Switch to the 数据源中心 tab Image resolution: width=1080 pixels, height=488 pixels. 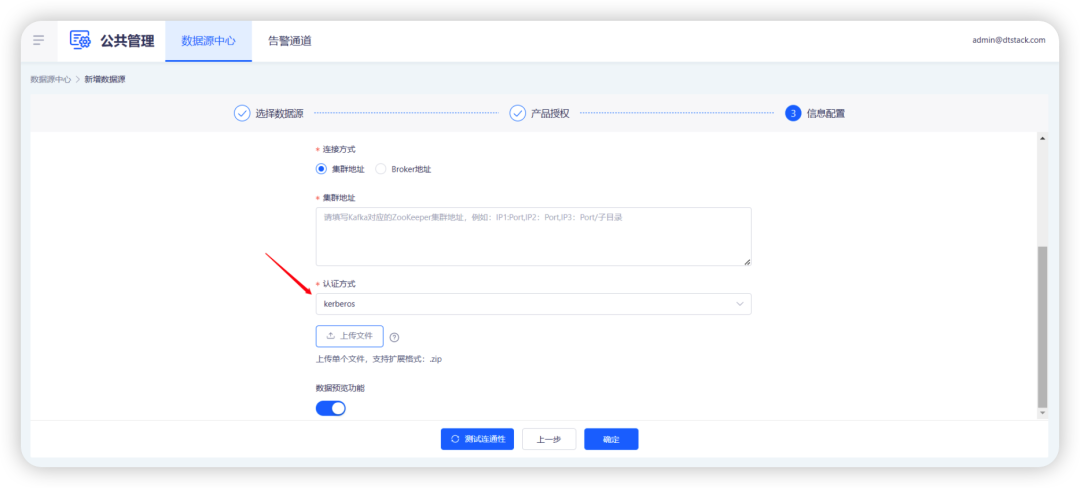(x=208, y=41)
